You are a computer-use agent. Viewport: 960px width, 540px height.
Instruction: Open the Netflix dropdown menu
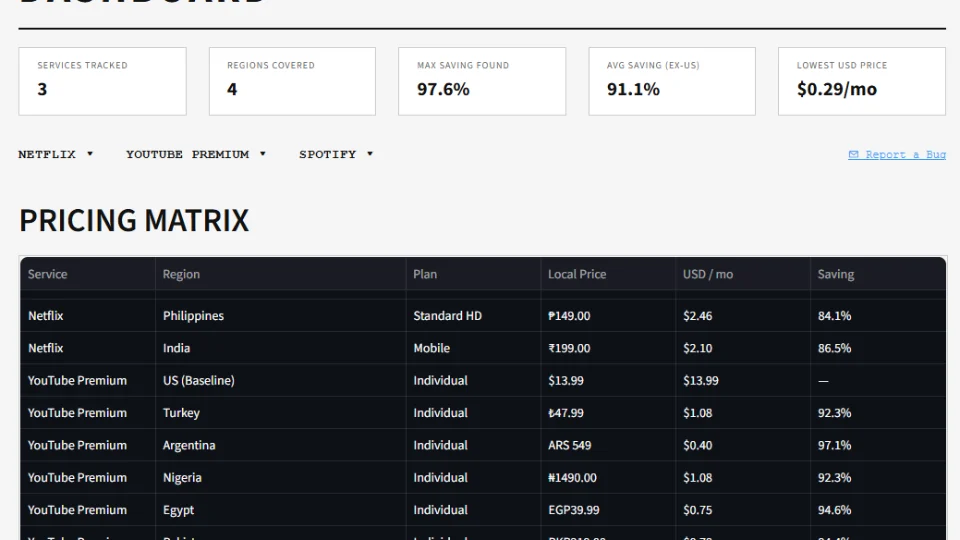[x=55, y=154]
